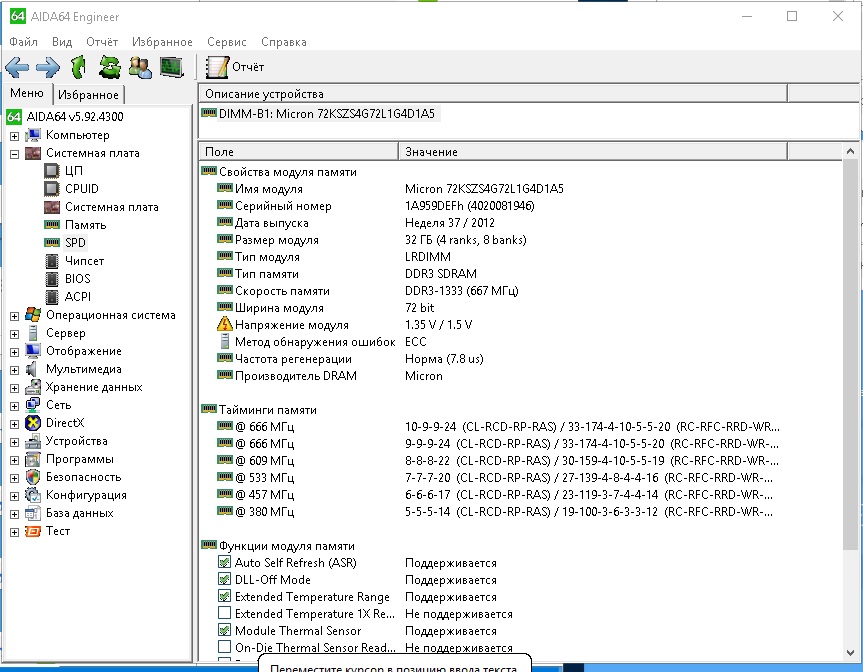Select the ACPI chip icon
Viewport: 863px width, 672px height.
(x=51, y=297)
